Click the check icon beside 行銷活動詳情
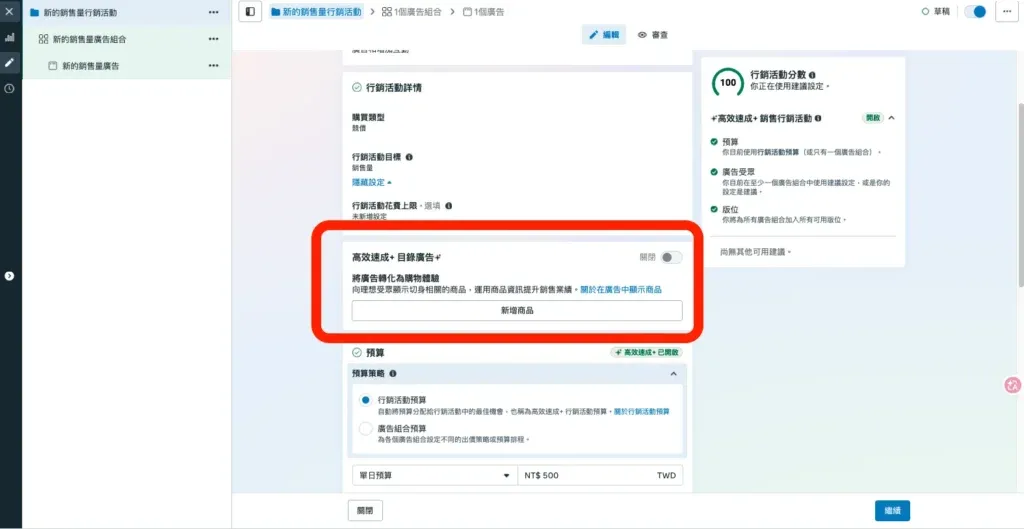This screenshot has height=529, width=1024. (357, 87)
